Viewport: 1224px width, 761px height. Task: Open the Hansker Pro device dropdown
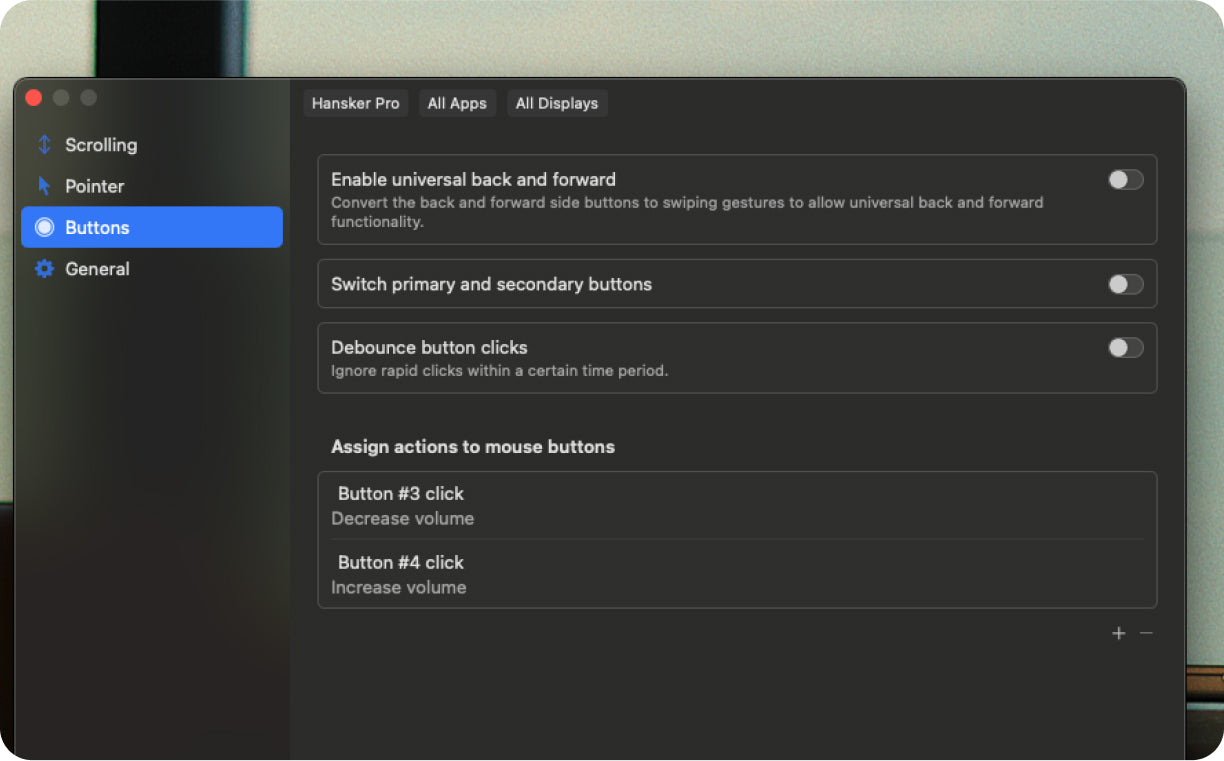tap(355, 103)
